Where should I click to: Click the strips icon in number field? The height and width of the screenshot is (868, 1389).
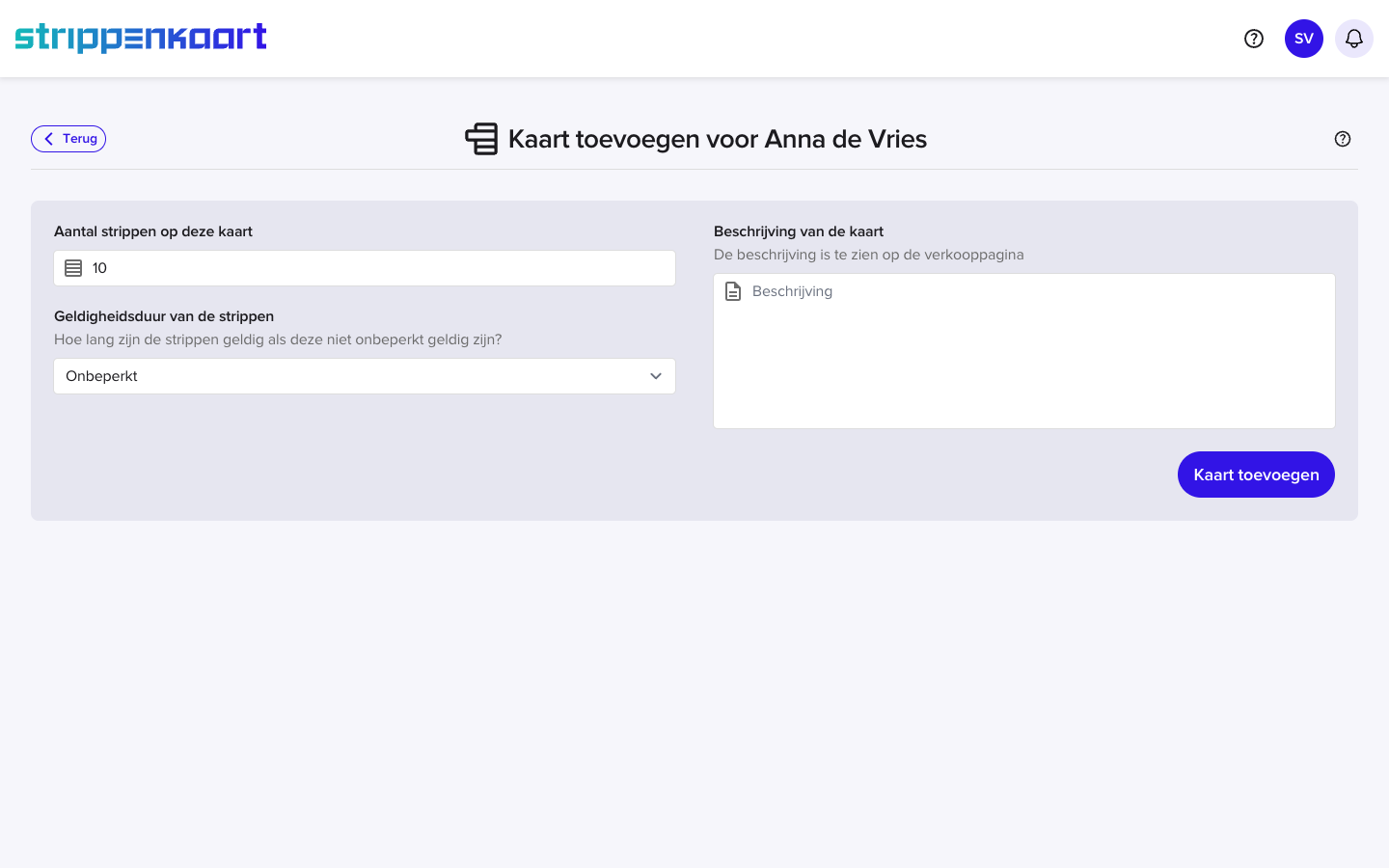pyautogui.click(x=73, y=268)
